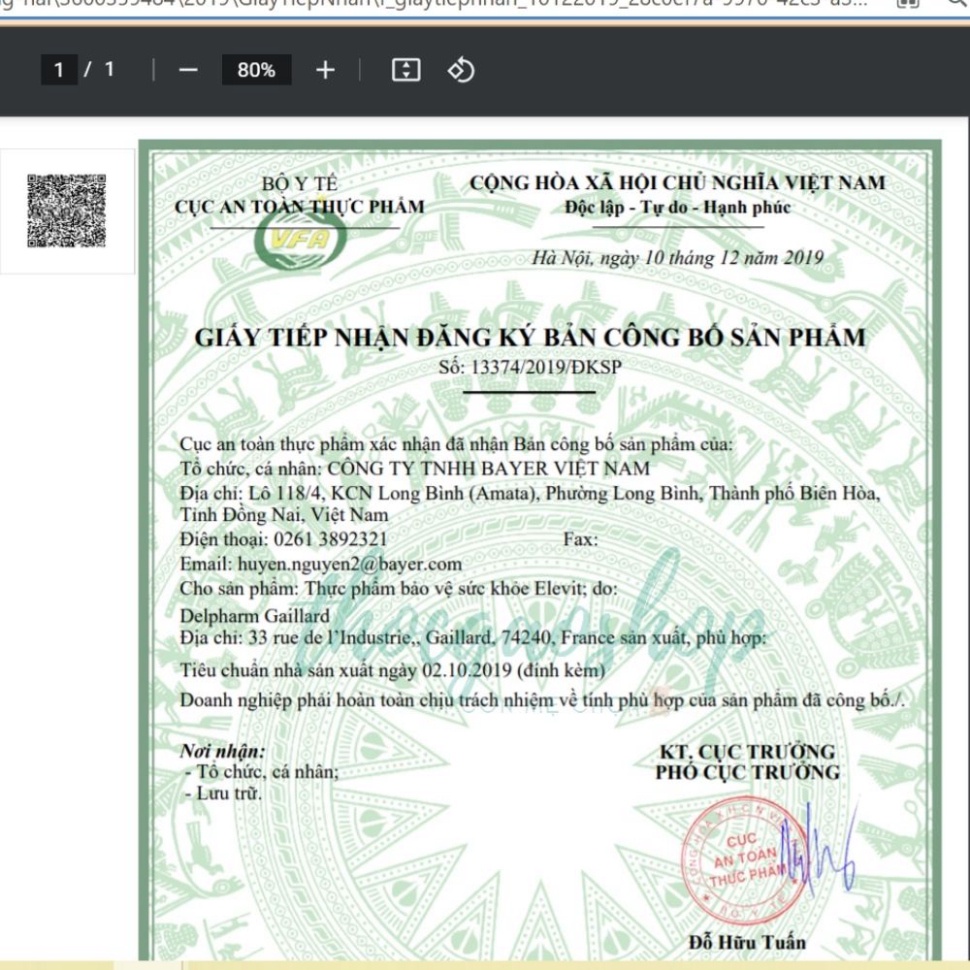The width and height of the screenshot is (970, 970).
Task: Select the 'Fax:' label
Action: coord(580,539)
